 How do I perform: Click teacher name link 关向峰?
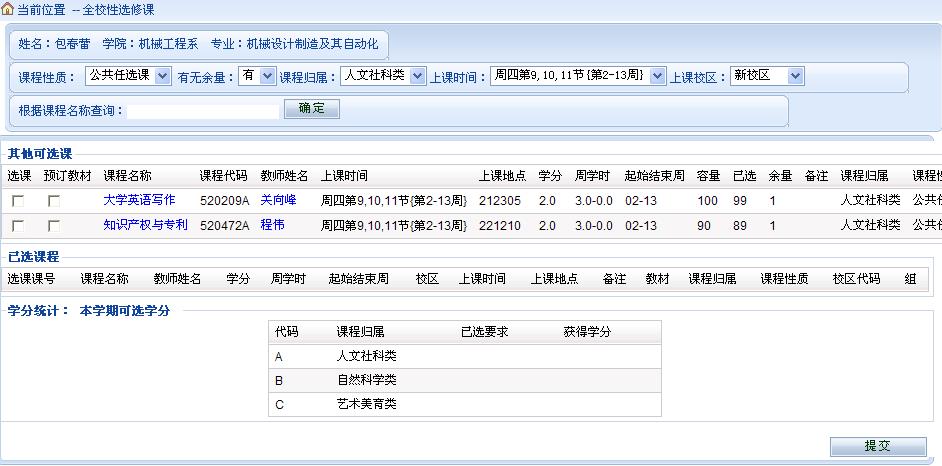pos(278,200)
